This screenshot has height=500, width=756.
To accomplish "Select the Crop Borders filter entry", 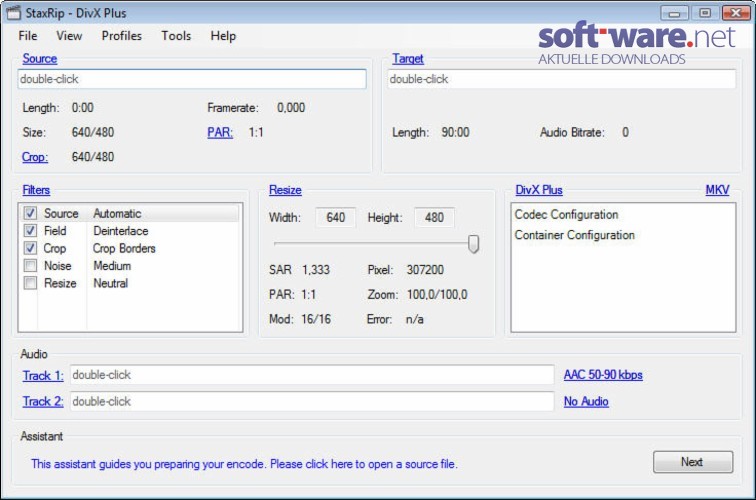I will tap(124, 248).
